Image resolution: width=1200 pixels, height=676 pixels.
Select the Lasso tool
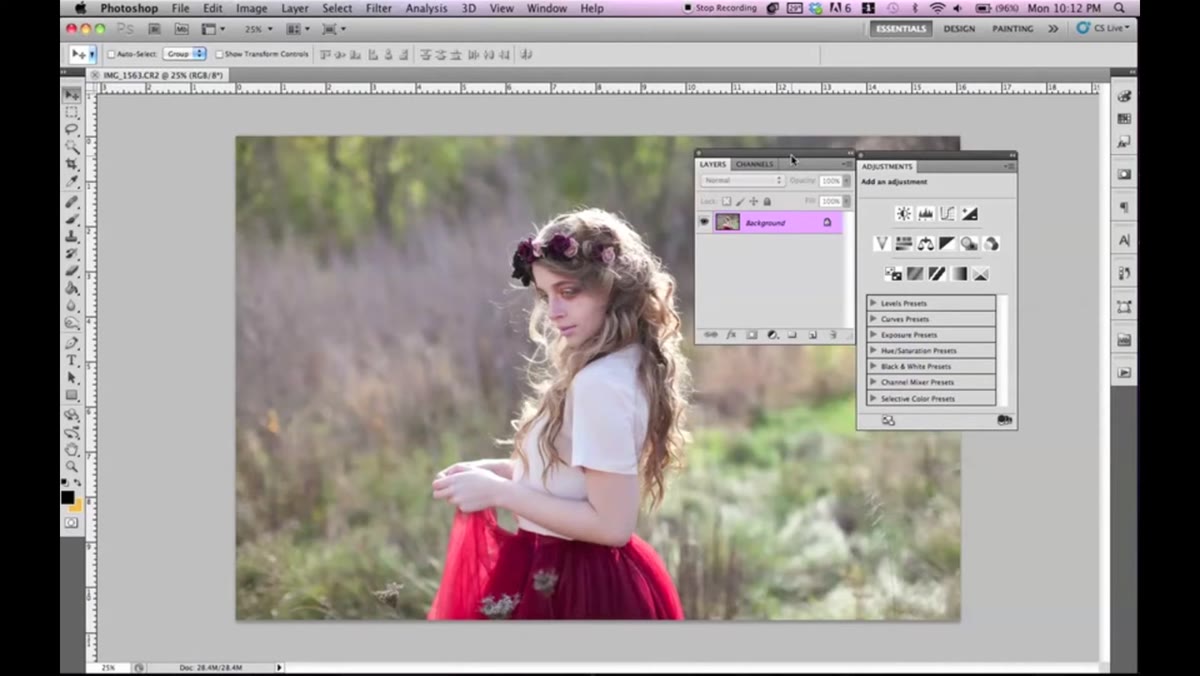(72, 129)
